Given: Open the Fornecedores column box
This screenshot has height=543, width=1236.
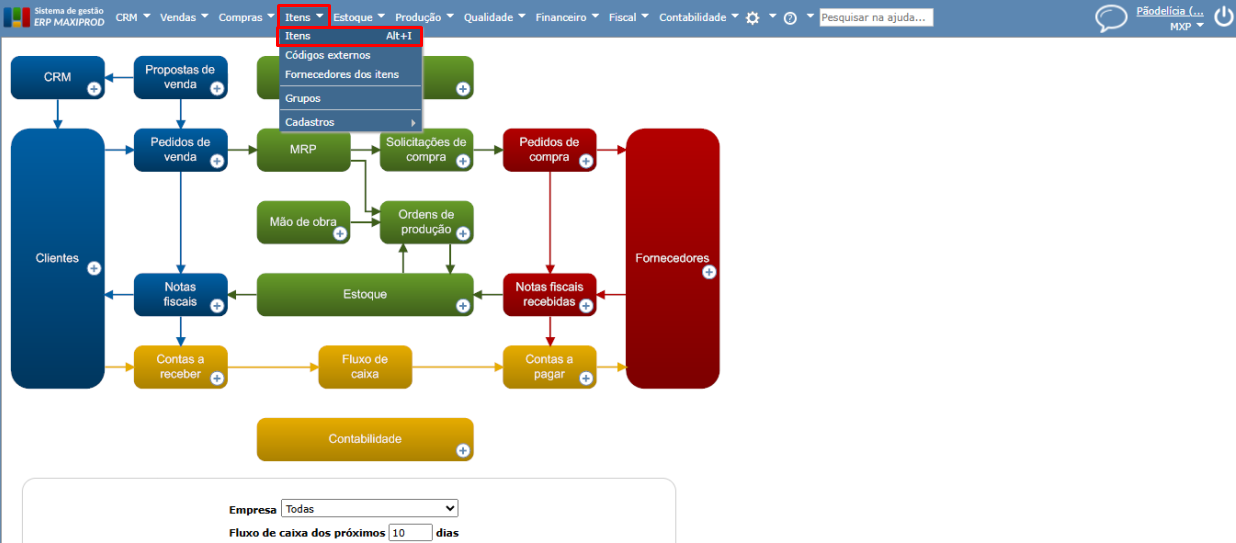Looking at the screenshot, I should [x=673, y=258].
